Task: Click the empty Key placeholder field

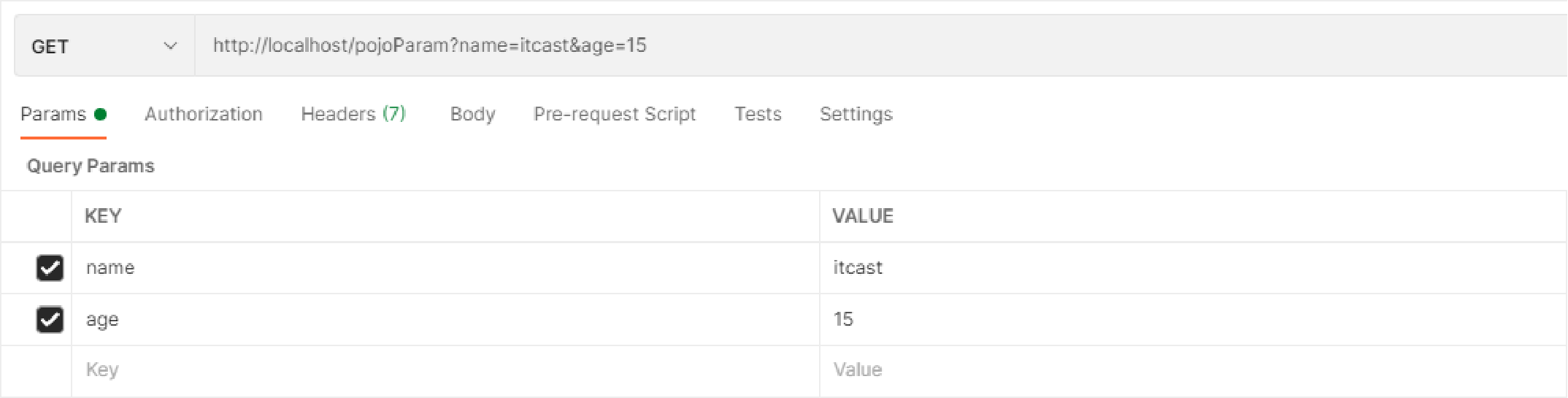Action: pyautogui.click(x=445, y=370)
